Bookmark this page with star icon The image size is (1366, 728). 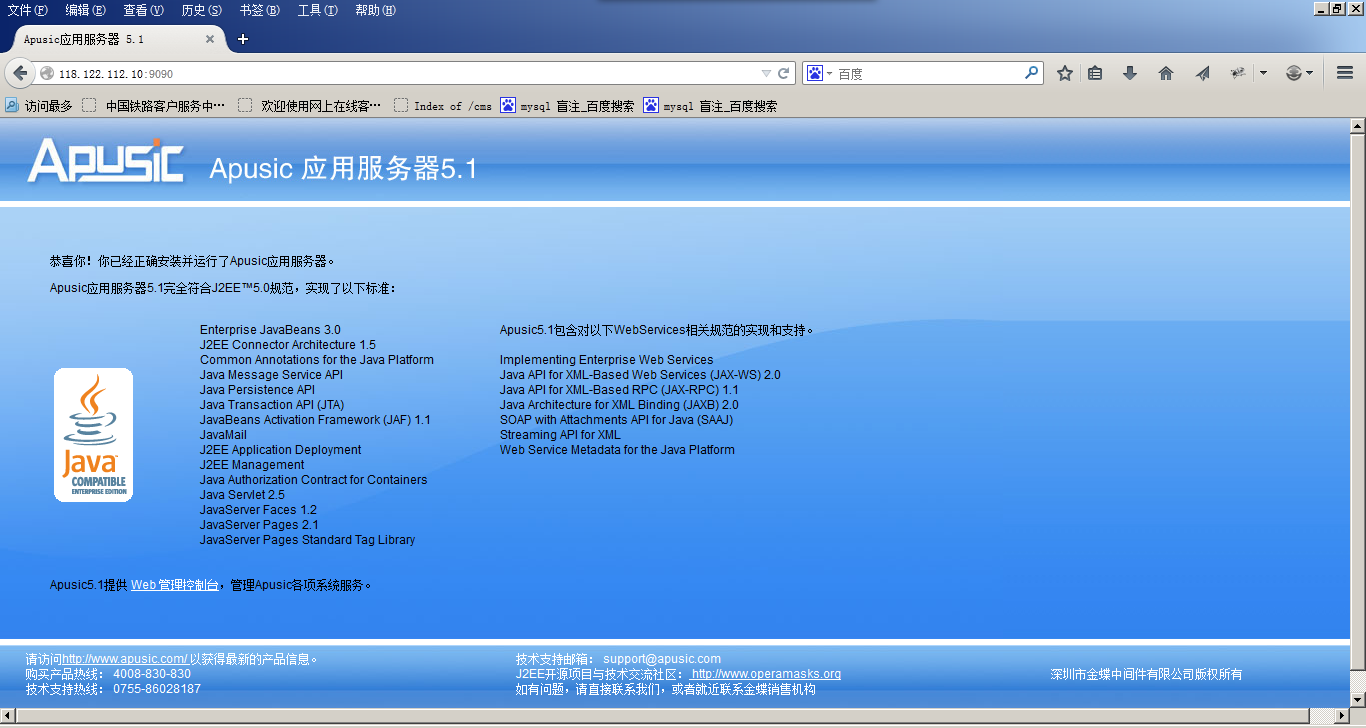pyautogui.click(x=1065, y=73)
